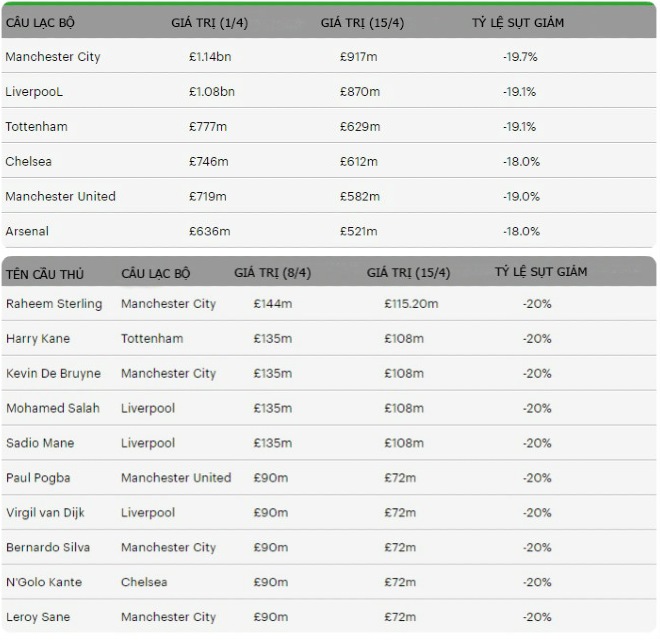This screenshot has height=640, width=660.
Task: Select the £1.08bn value for Liverpool
Action: pyautogui.click(x=211, y=92)
